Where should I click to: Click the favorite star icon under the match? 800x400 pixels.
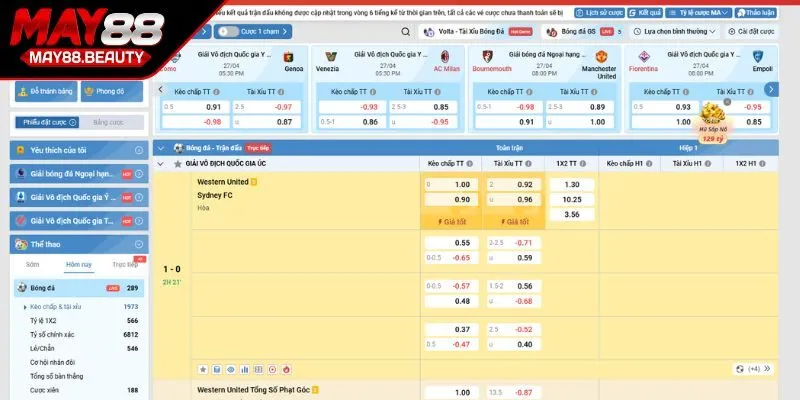(202, 369)
